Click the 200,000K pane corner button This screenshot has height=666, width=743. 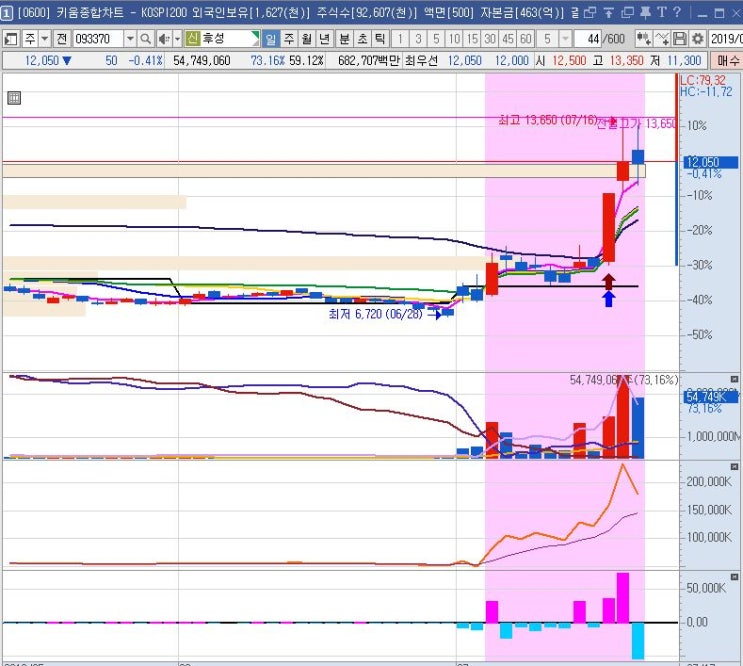[x=734, y=467]
